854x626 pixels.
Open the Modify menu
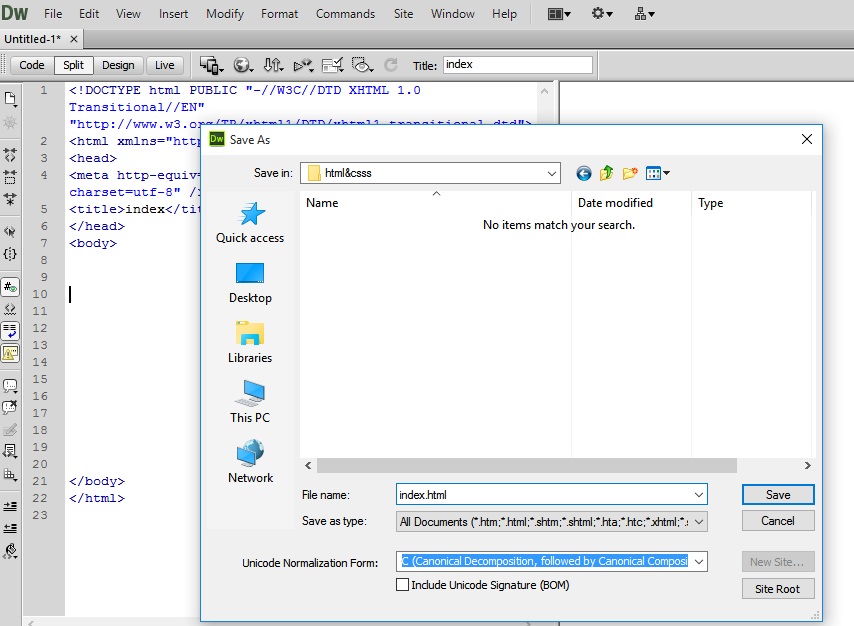(x=224, y=14)
